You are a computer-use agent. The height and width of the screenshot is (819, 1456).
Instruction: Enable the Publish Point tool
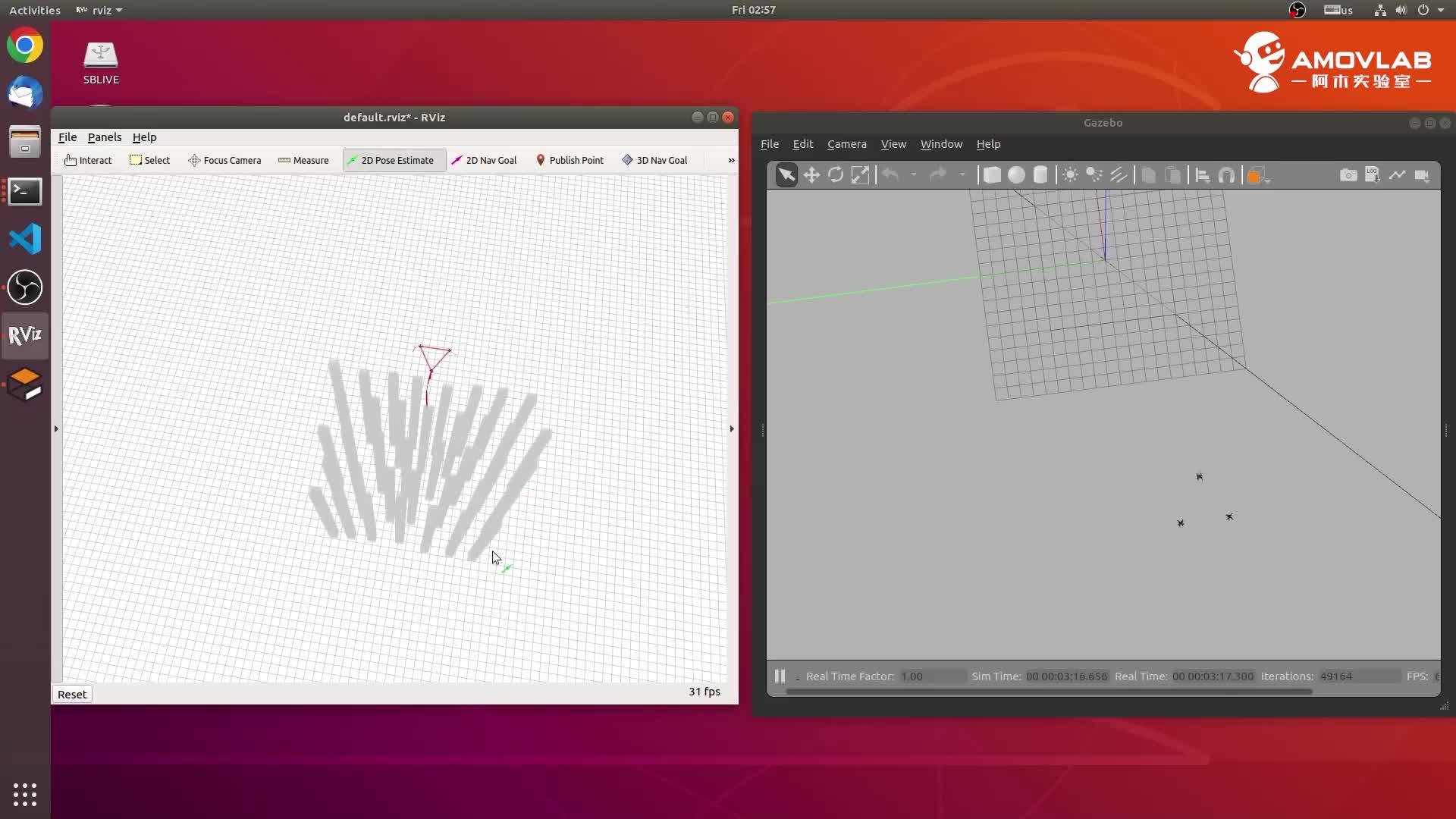point(570,160)
